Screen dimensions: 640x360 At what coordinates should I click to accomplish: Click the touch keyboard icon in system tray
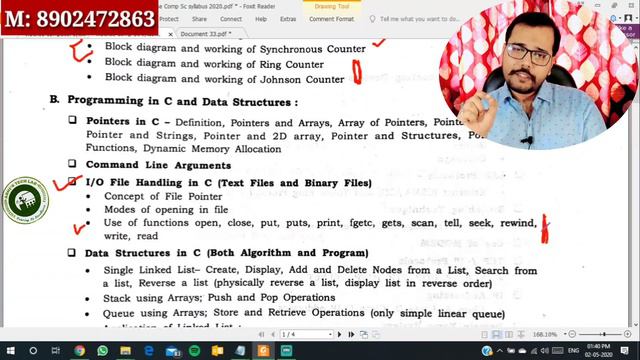click(x=557, y=351)
